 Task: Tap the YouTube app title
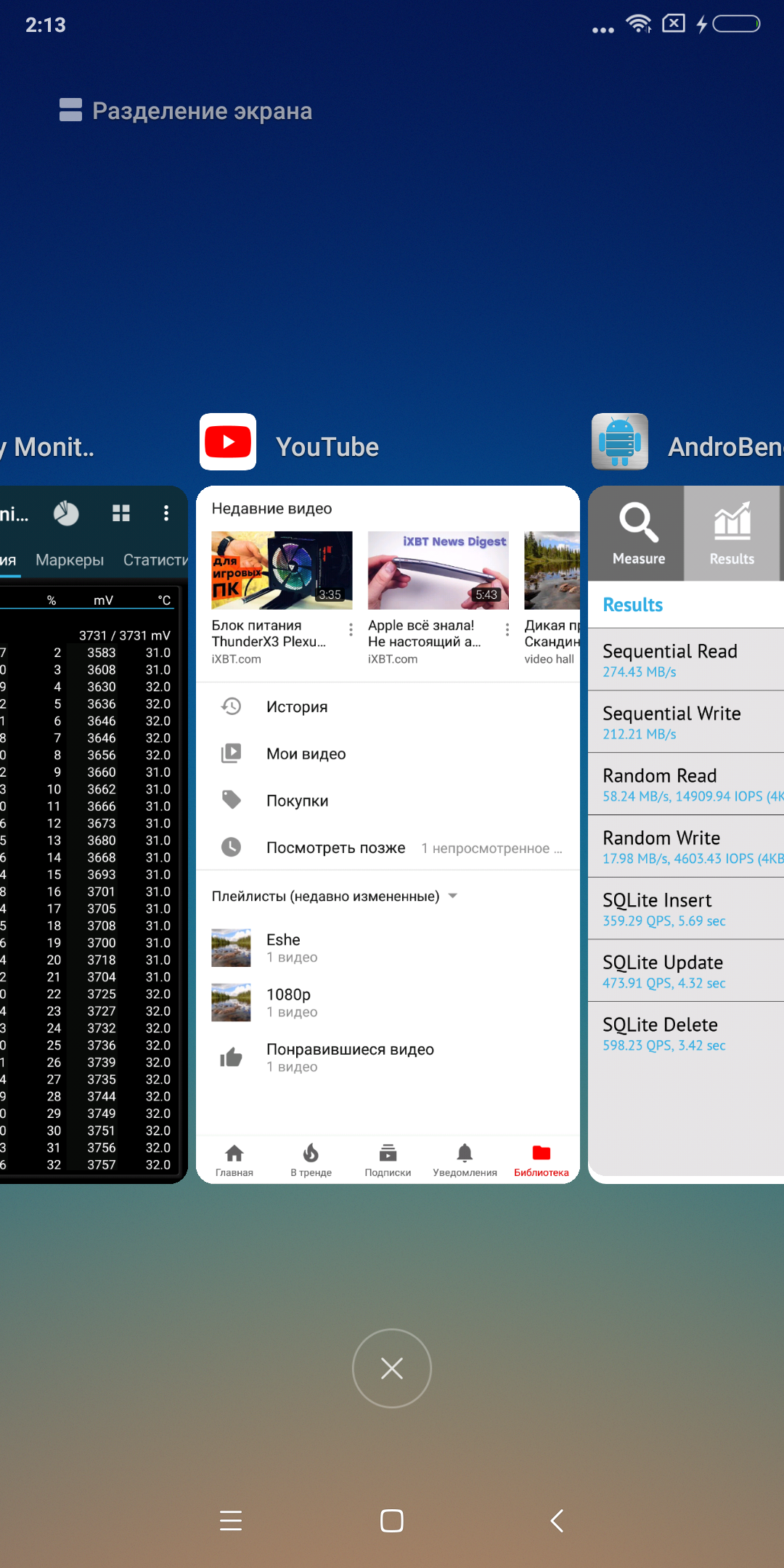pyautogui.click(x=327, y=447)
